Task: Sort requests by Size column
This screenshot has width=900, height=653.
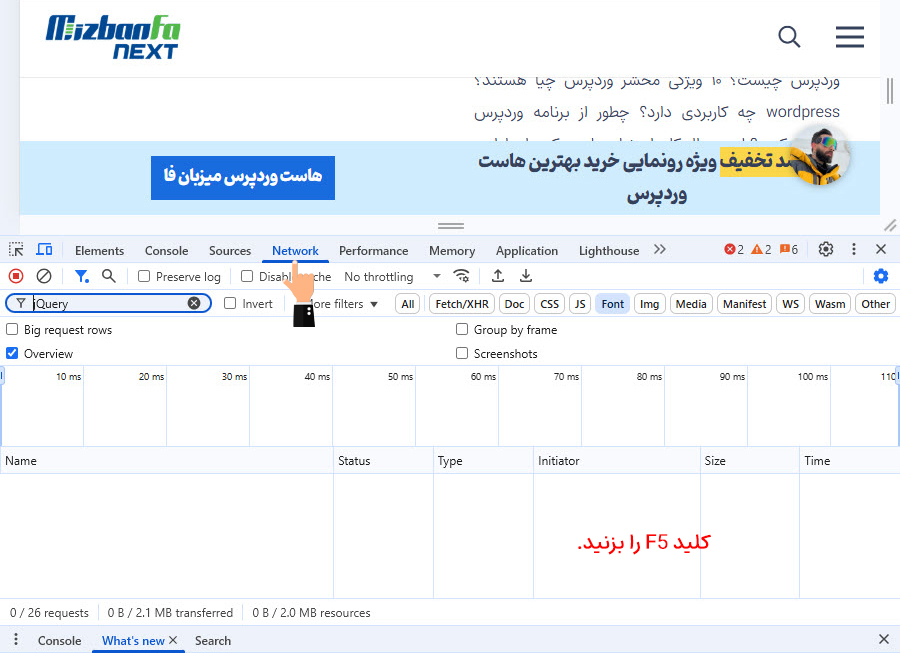Action: [749, 461]
